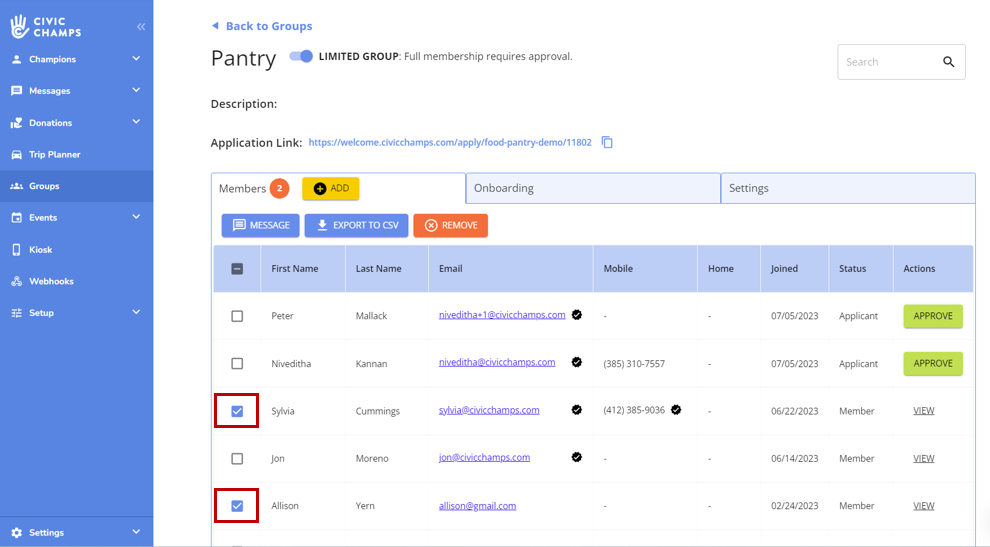Click the Civic Champs logo

pyautogui.click(x=47, y=27)
